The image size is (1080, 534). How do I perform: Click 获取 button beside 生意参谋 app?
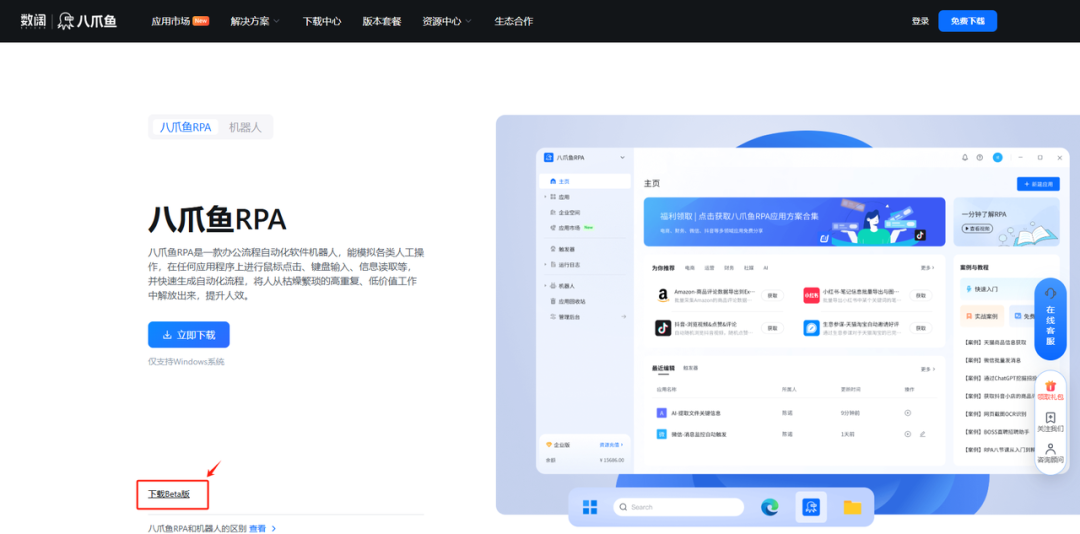pos(921,328)
